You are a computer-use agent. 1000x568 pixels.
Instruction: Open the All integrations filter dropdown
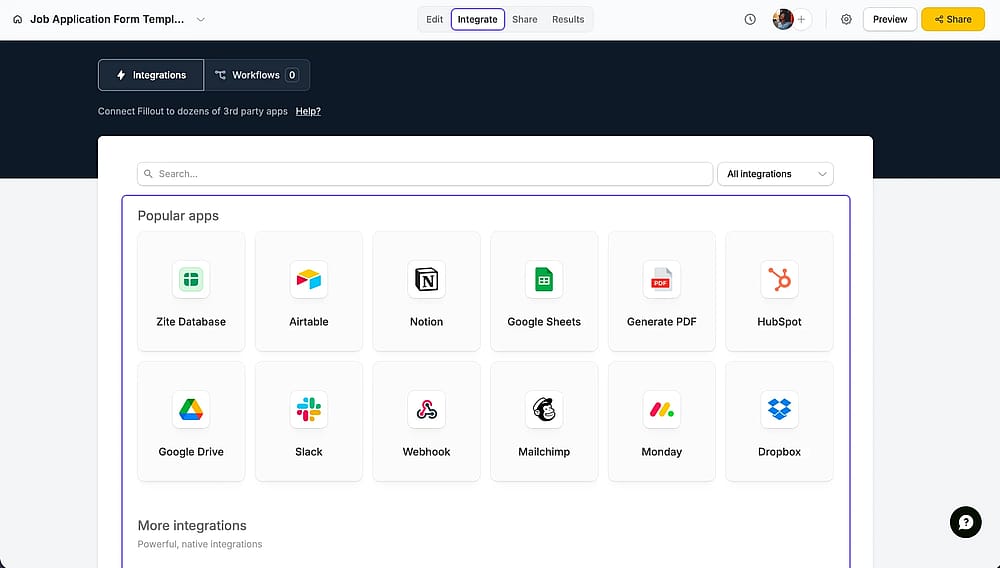pos(776,174)
